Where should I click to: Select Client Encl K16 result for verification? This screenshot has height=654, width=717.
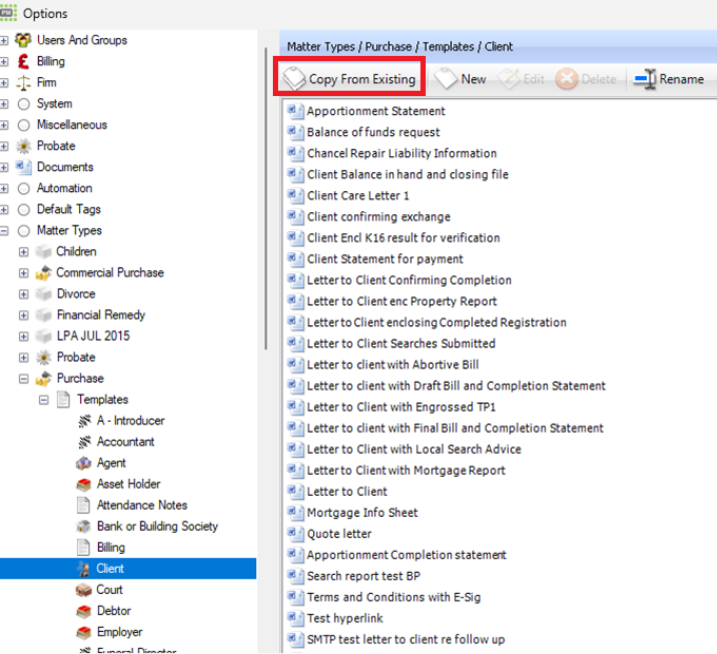click(x=403, y=238)
